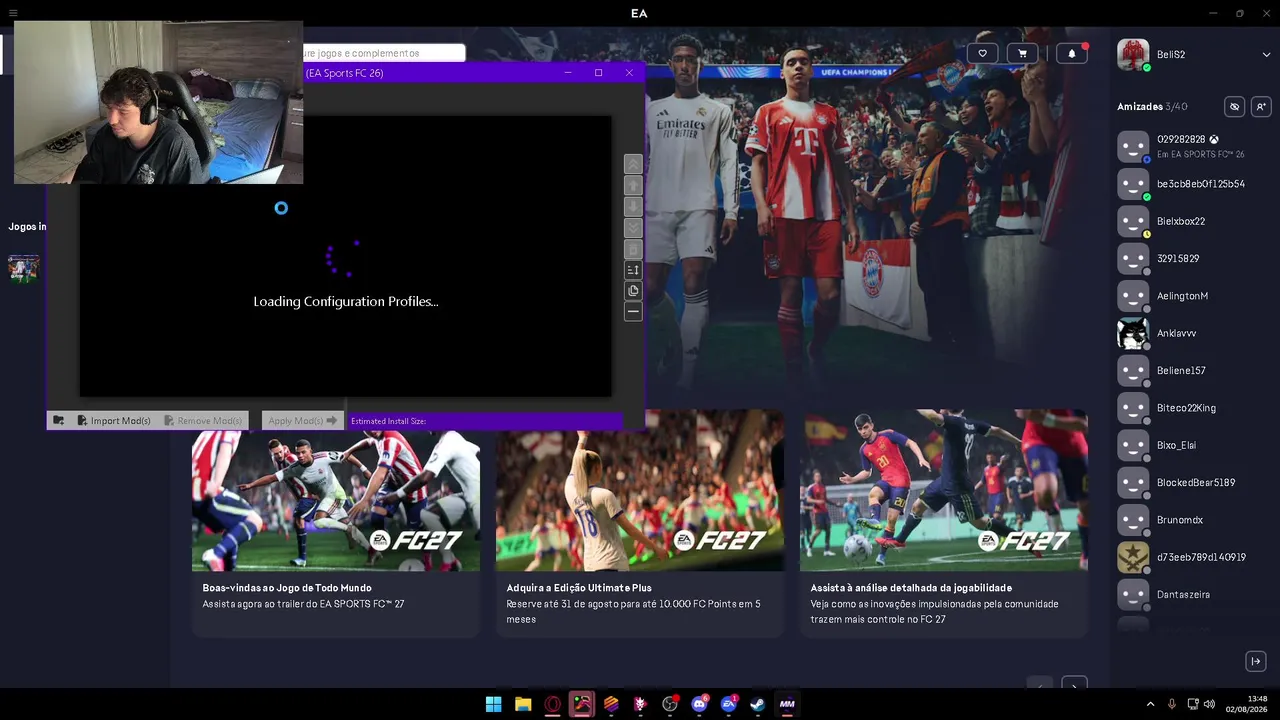
Task: Click the greyed-out delete icon in mod manager
Action: click(633, 249)
